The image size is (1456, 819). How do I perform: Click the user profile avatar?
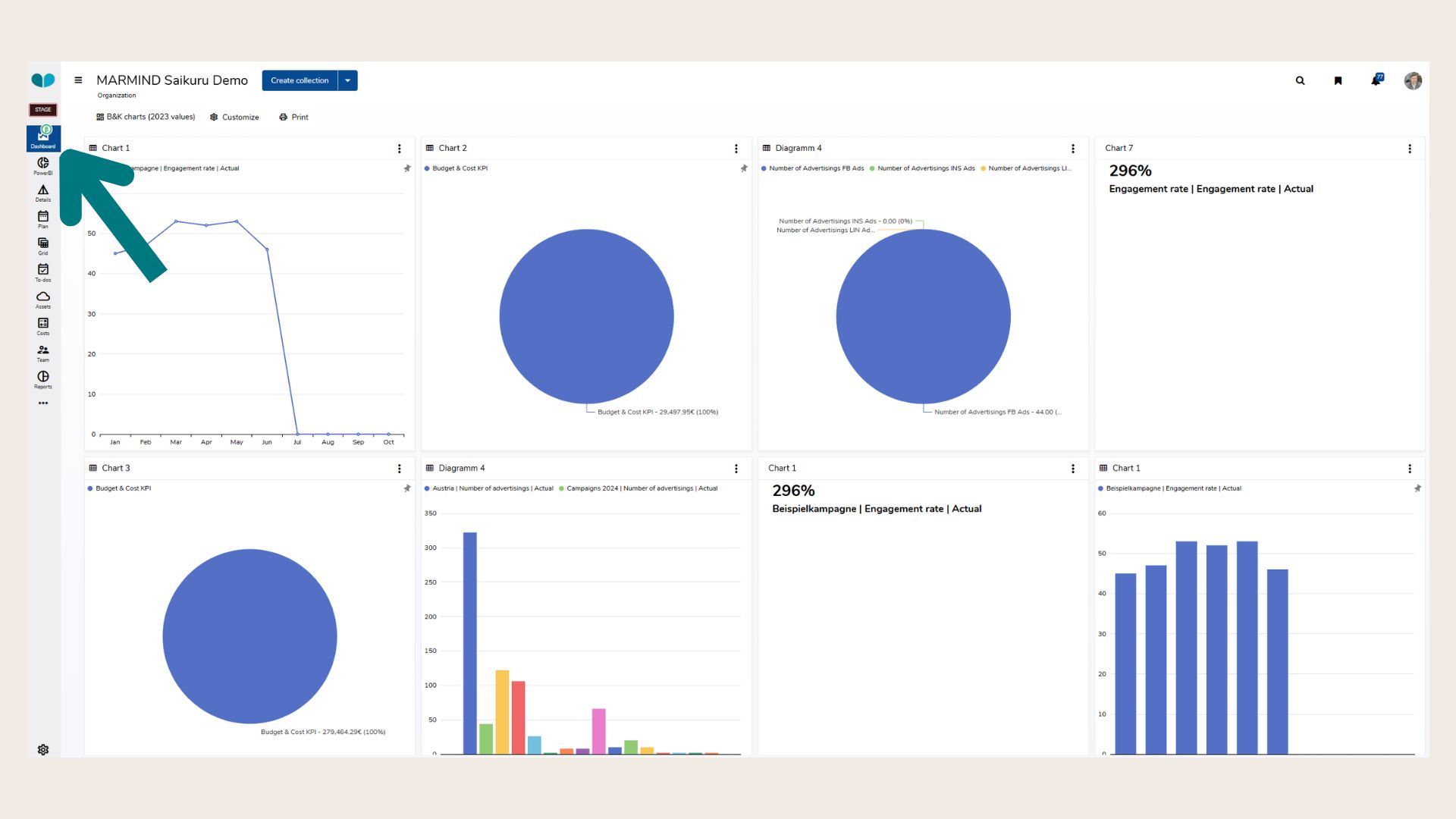click(x=1412, y=80)
